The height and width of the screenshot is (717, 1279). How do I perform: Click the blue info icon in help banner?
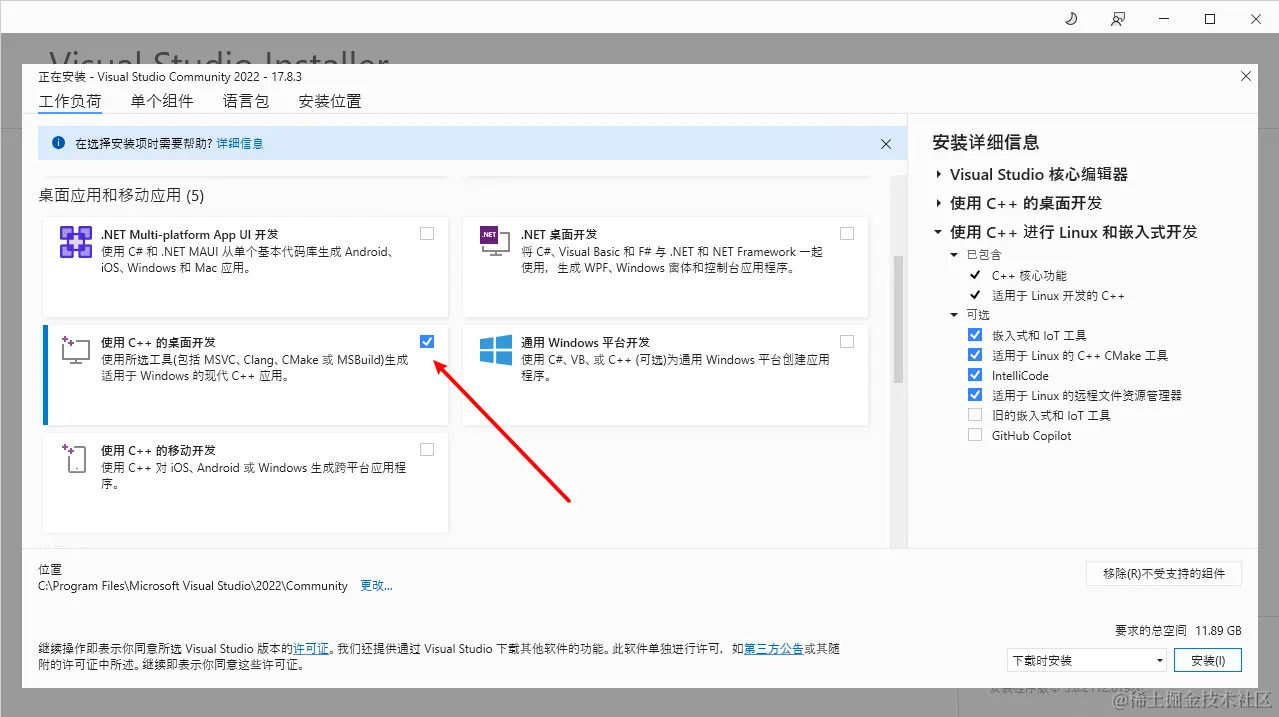tap(58, 143)
